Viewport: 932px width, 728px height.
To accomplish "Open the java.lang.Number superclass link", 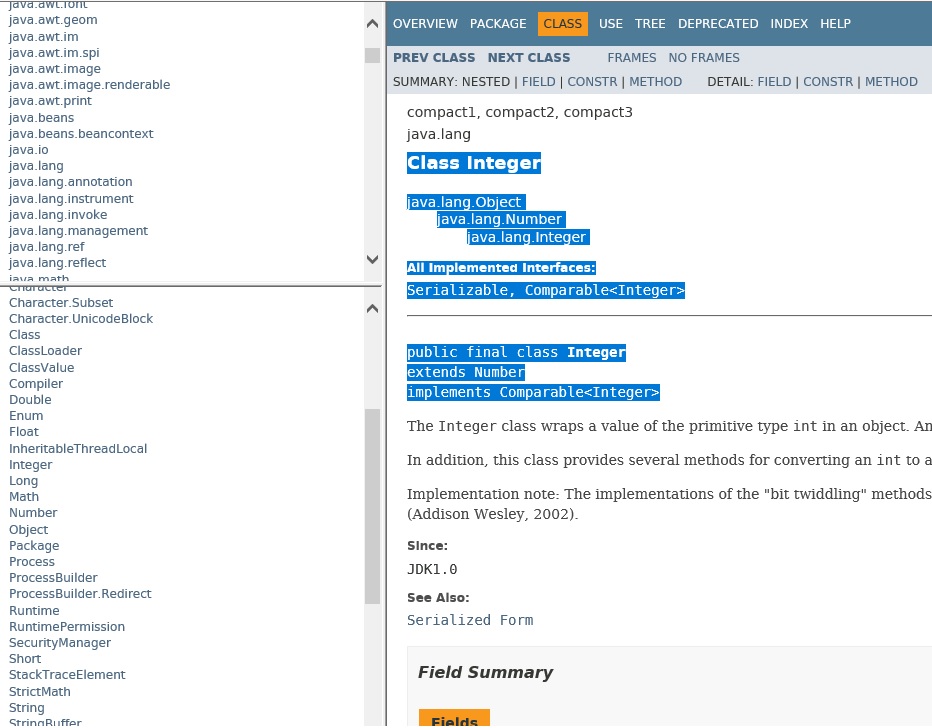I will pos(500,219).
